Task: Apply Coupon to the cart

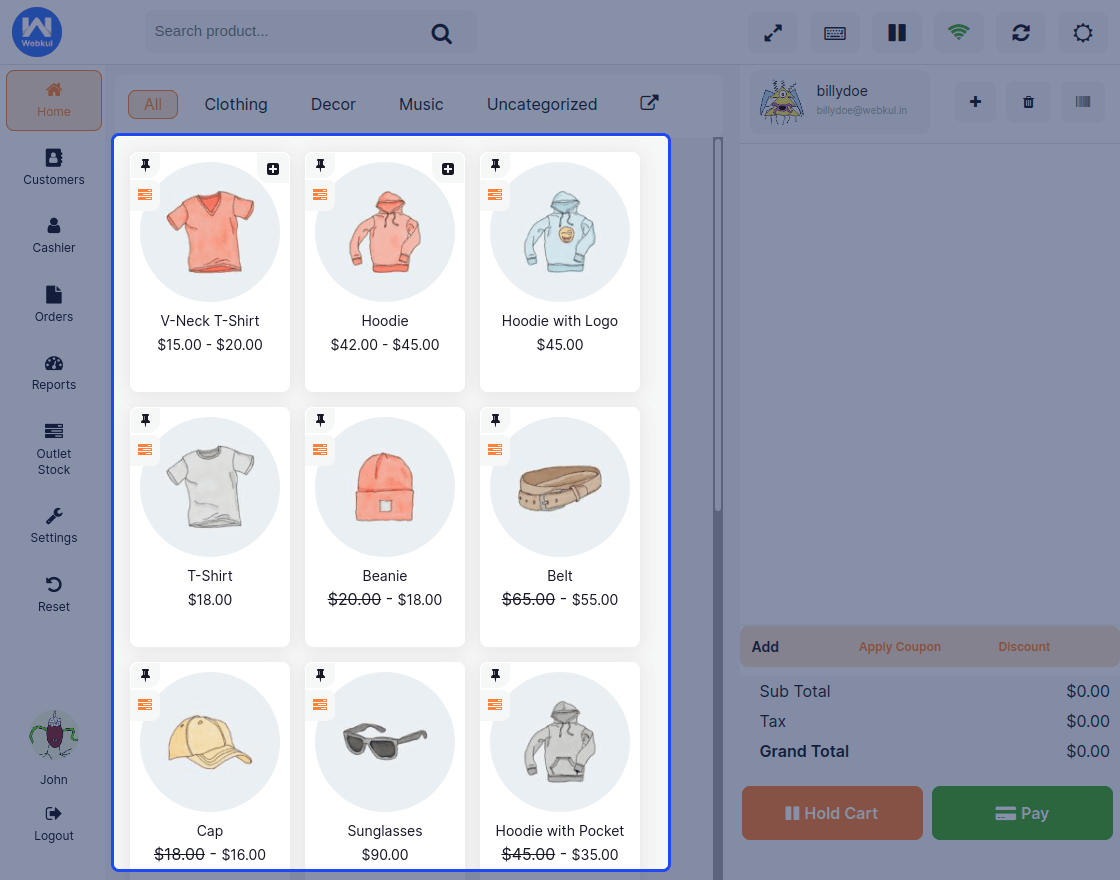Action: [x=899, y=647]
